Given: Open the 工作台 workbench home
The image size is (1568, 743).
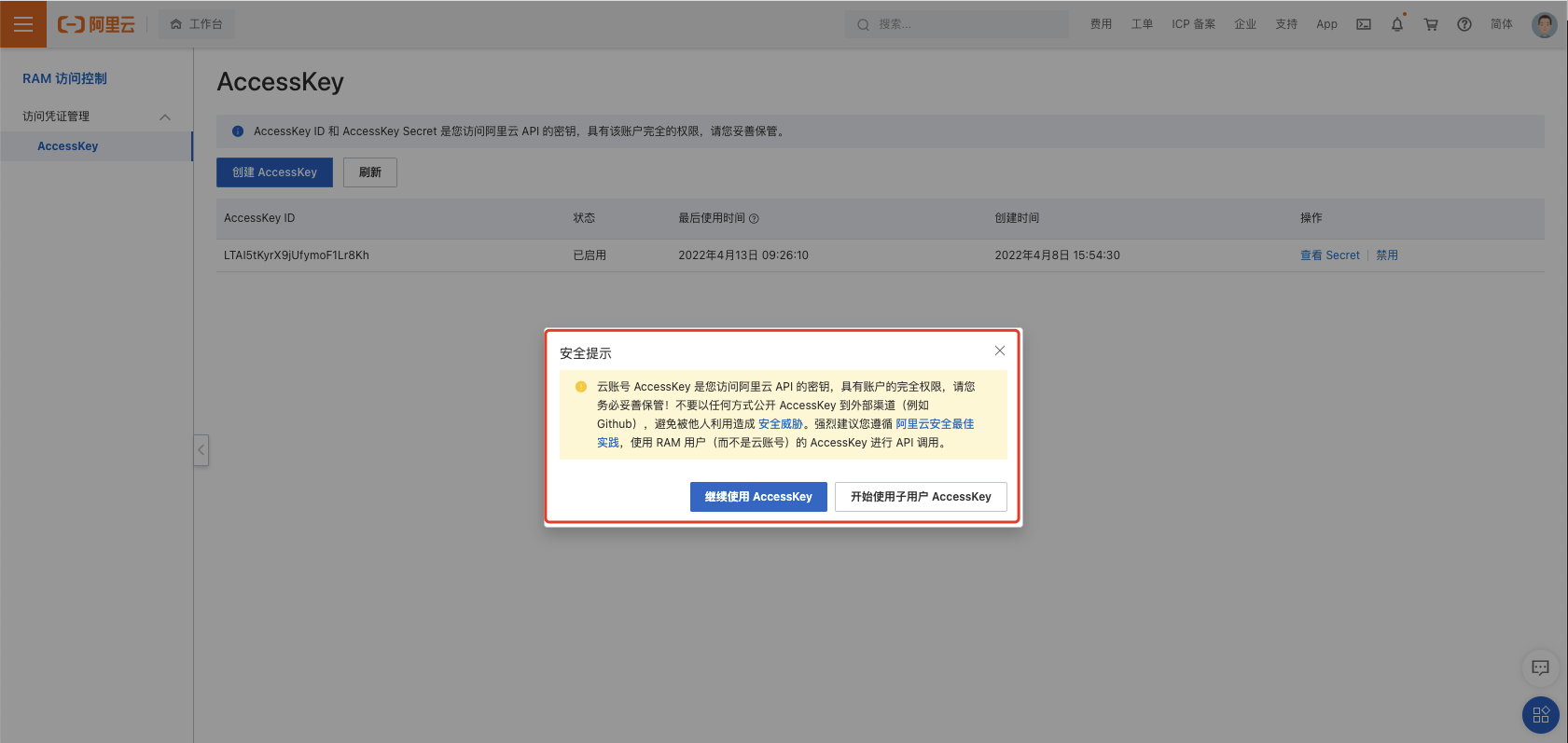Looking at the screenshot, I should point(197,24).
